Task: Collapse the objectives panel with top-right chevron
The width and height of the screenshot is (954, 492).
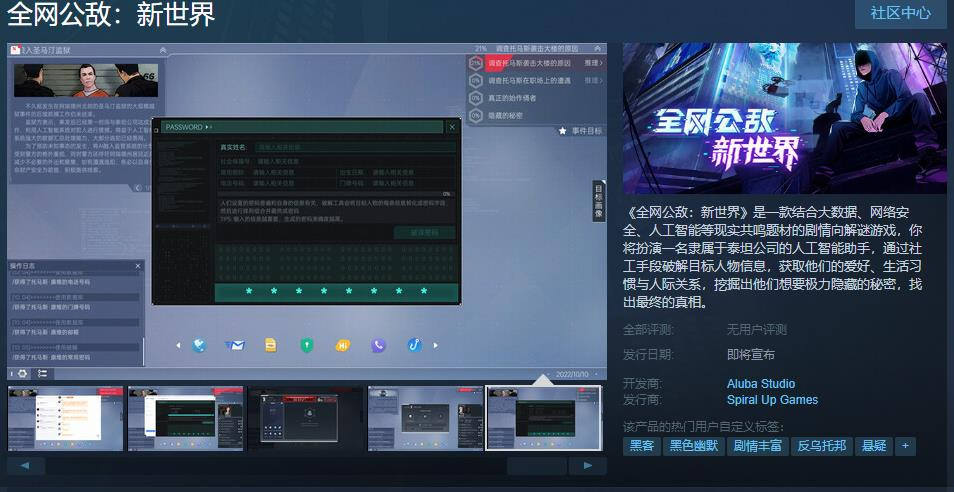Action: pos(597,48)
